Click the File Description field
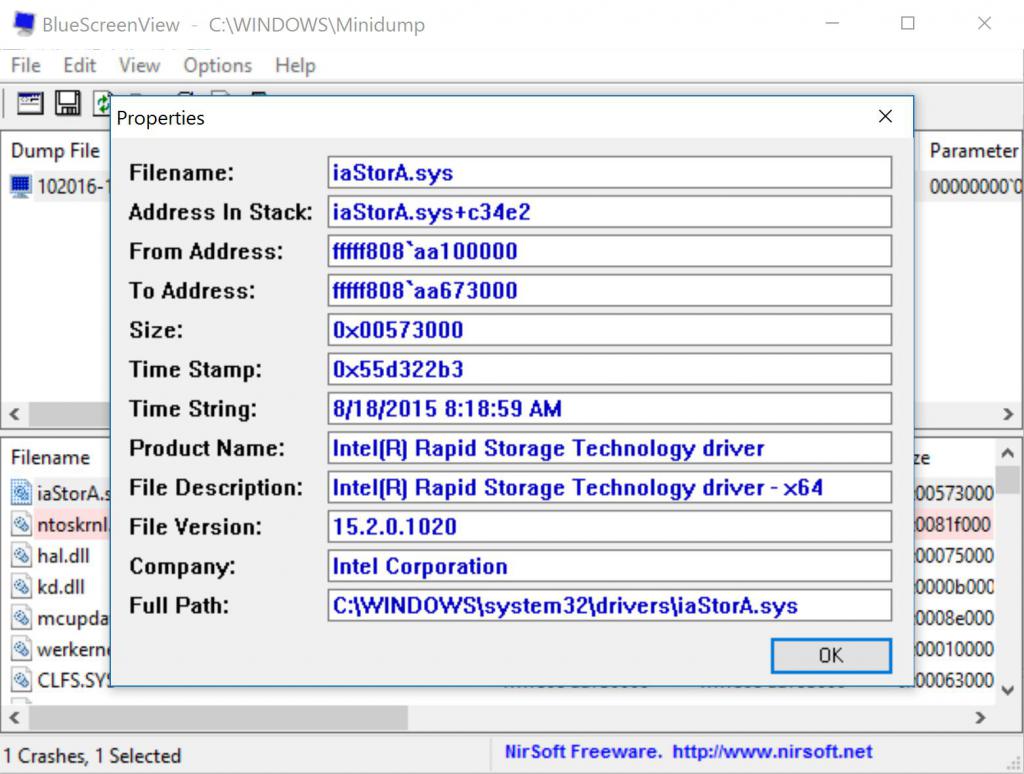 point(609,487)
